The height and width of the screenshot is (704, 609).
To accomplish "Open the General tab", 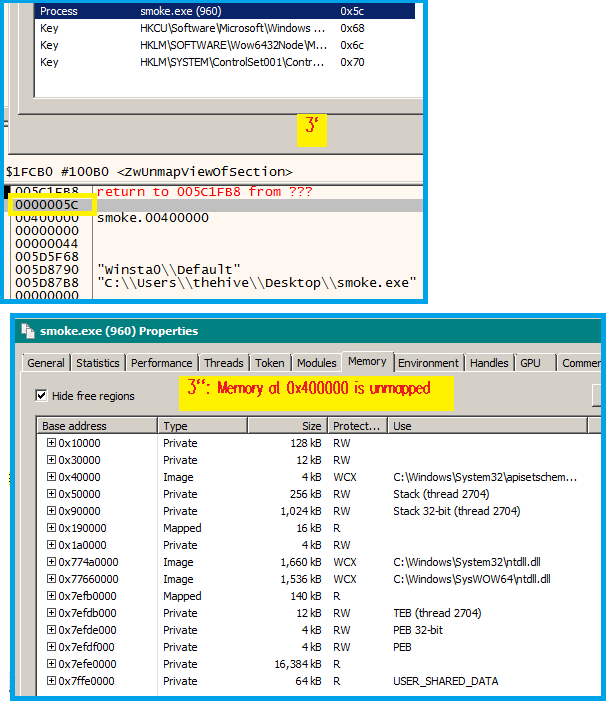I will click(46, 363).
